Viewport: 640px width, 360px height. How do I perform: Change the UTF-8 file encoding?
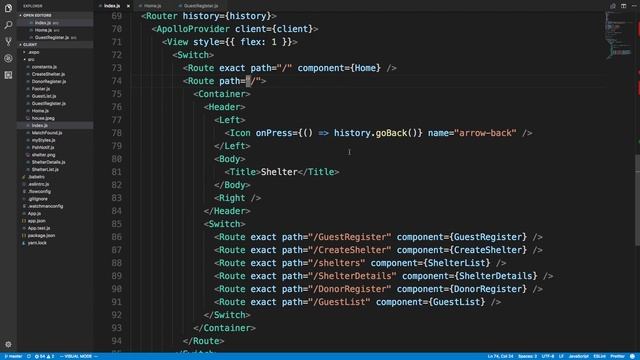point(547,356)
